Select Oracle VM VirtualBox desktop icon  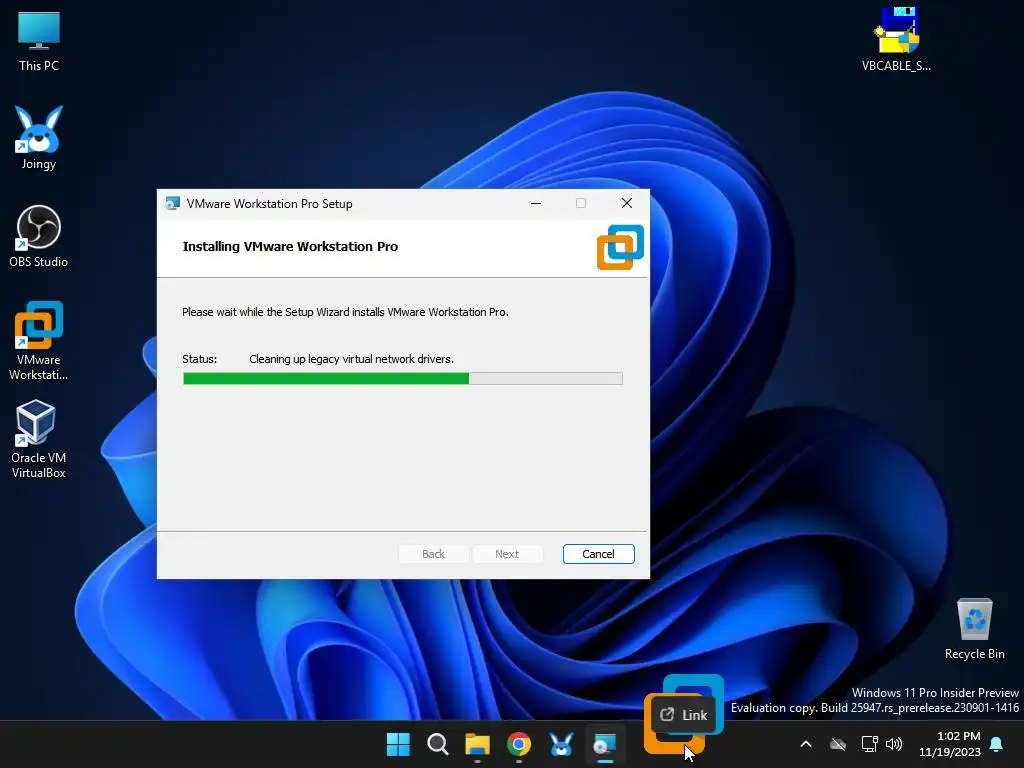(x=39, y=439)
